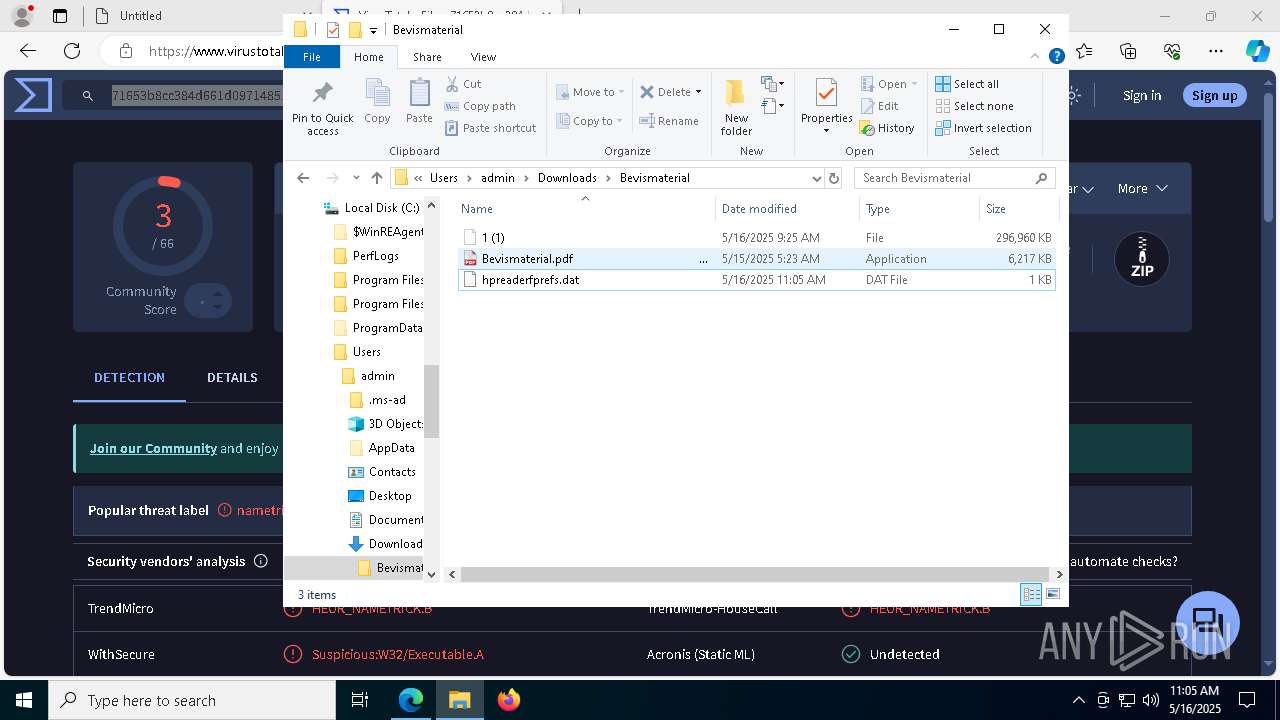Image resolution: width=1280 pixels, height=720 pixels.
Task: Go back in Edge browser
Action: (28, 51)
